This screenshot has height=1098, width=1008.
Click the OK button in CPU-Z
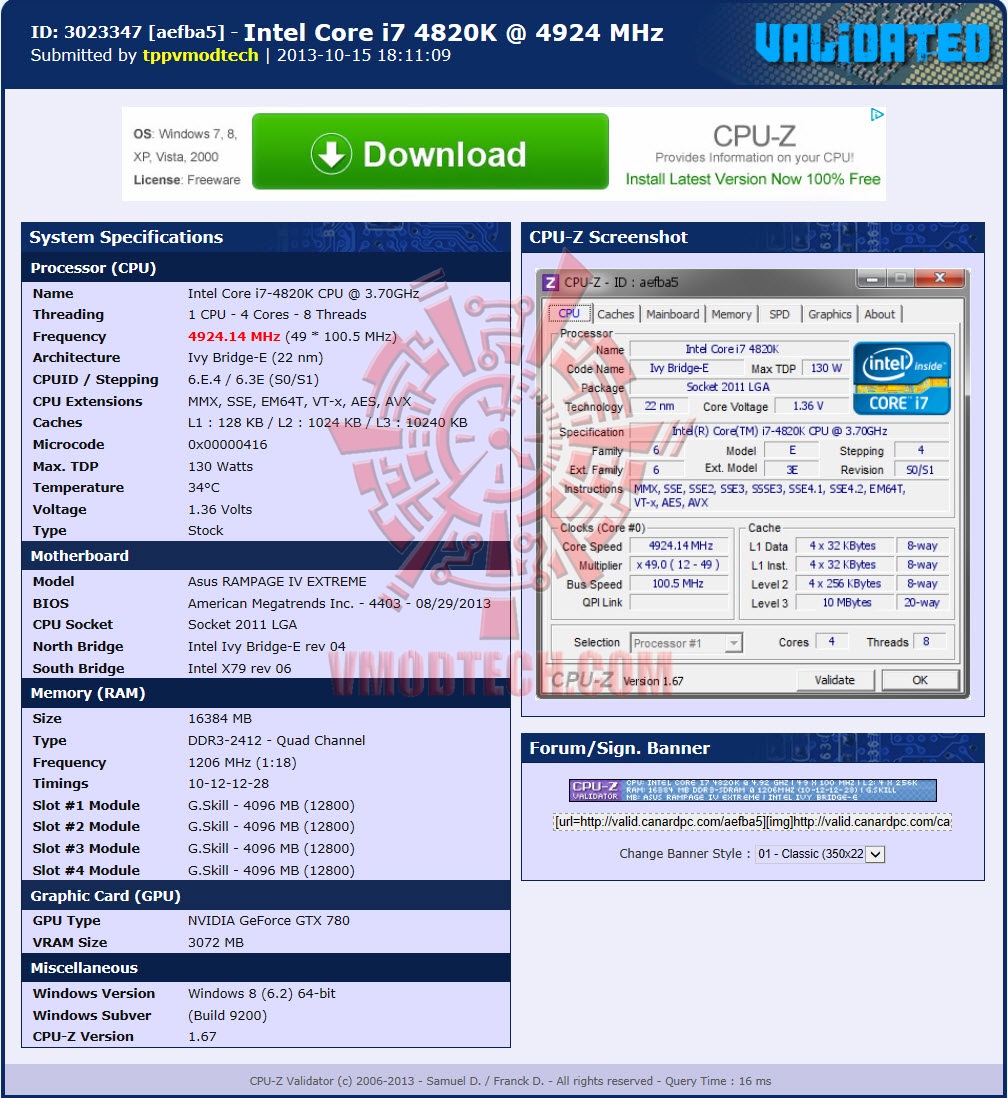coord(920,680)
